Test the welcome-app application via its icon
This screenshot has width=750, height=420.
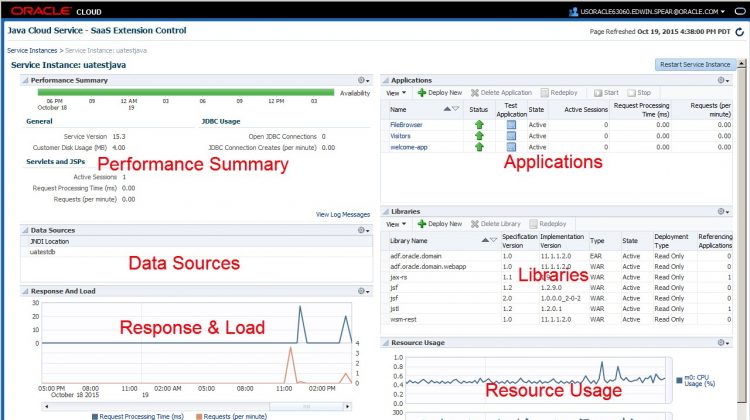click(x=511, y=147)
